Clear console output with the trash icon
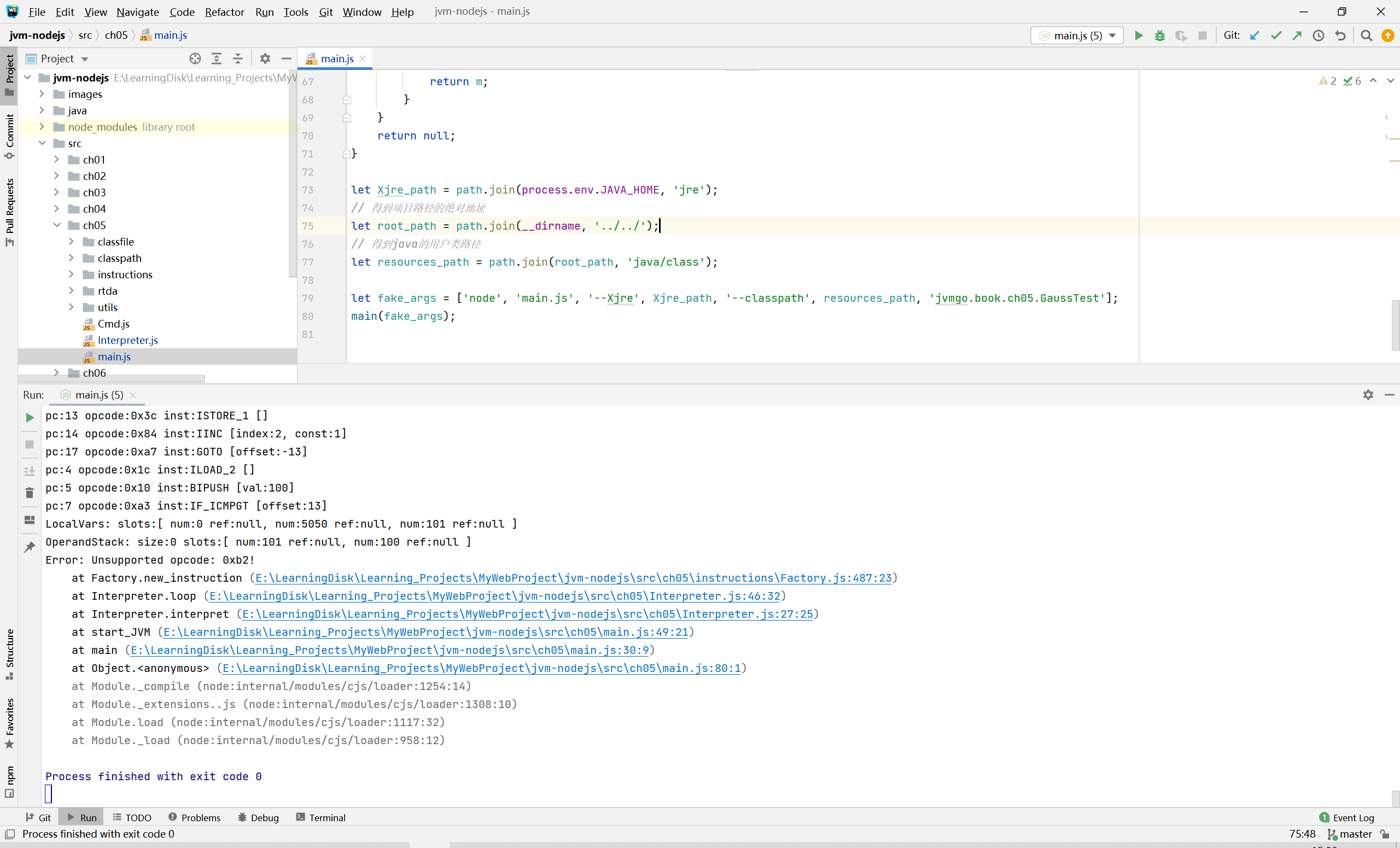 click(30, 493)
